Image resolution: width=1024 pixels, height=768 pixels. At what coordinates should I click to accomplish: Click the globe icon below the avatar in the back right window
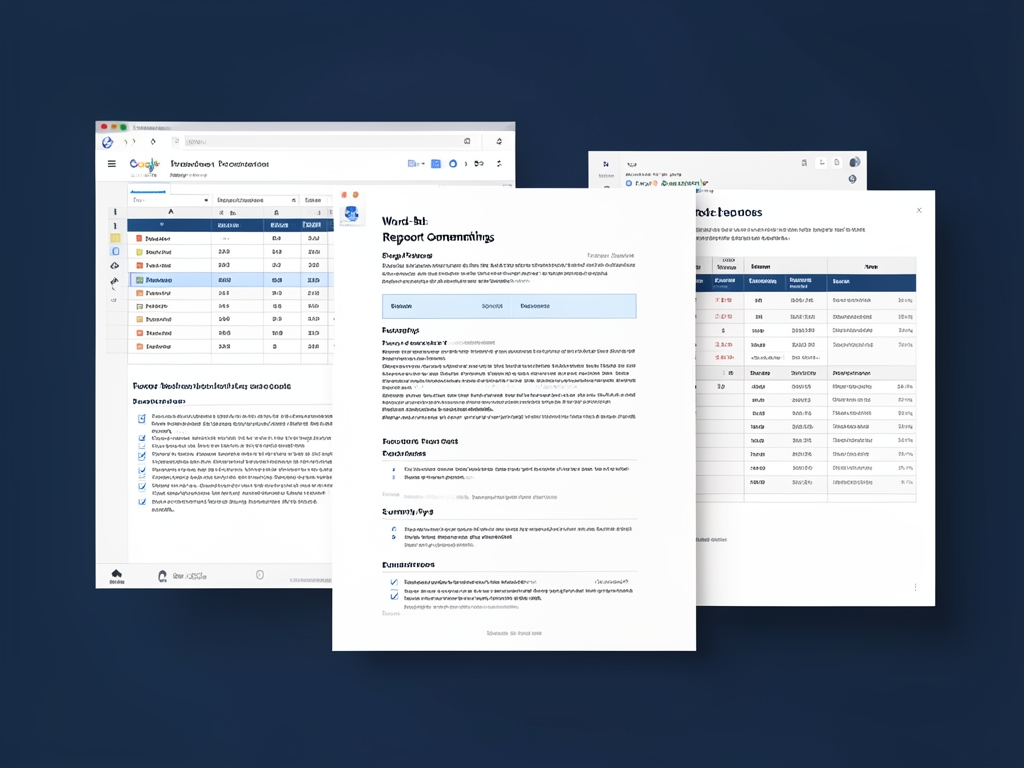point(852,179)
